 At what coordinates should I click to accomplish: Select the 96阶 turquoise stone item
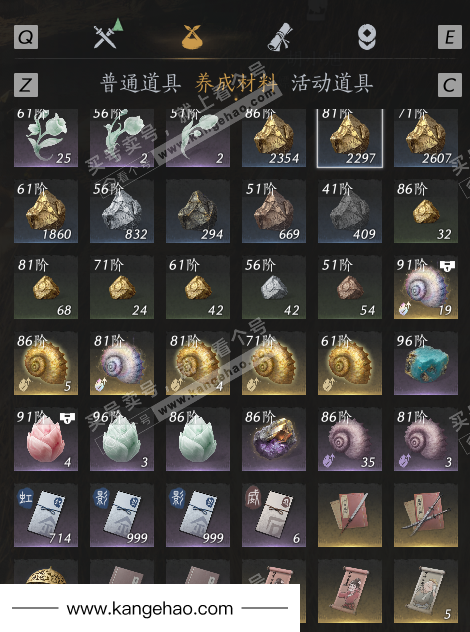point(426,363)
